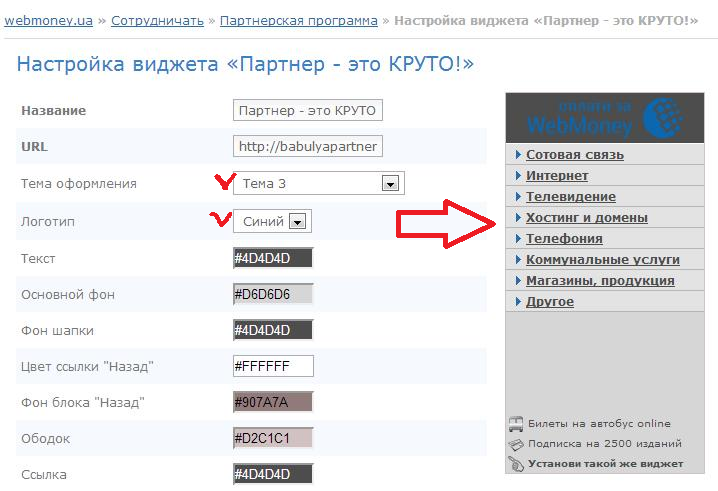Select Коммунальные услуги in widget menu

[602, 260]
